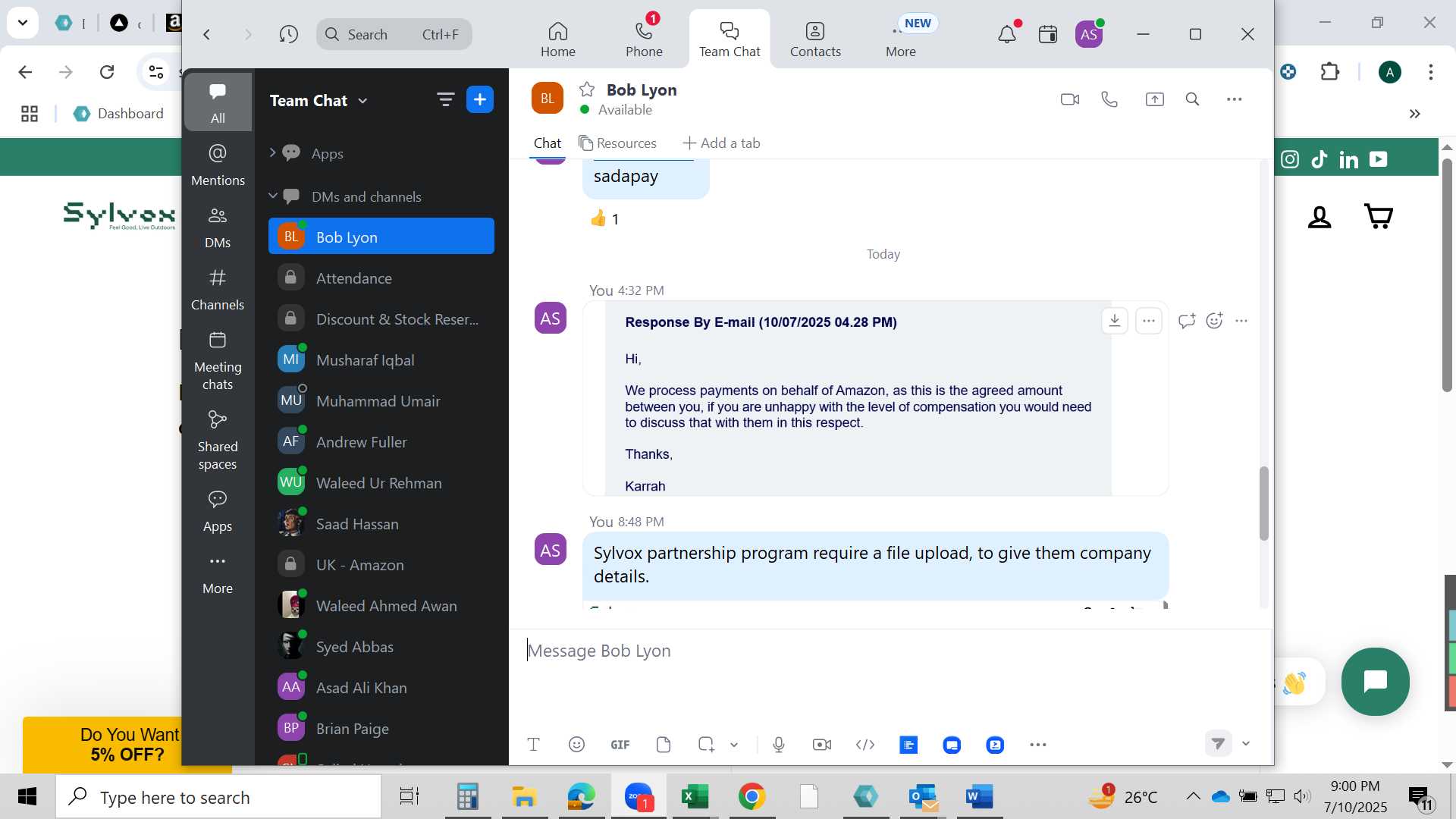Open the Contacts tab
This screenshot has height=819, width=1456.
[x=815, y=39]
